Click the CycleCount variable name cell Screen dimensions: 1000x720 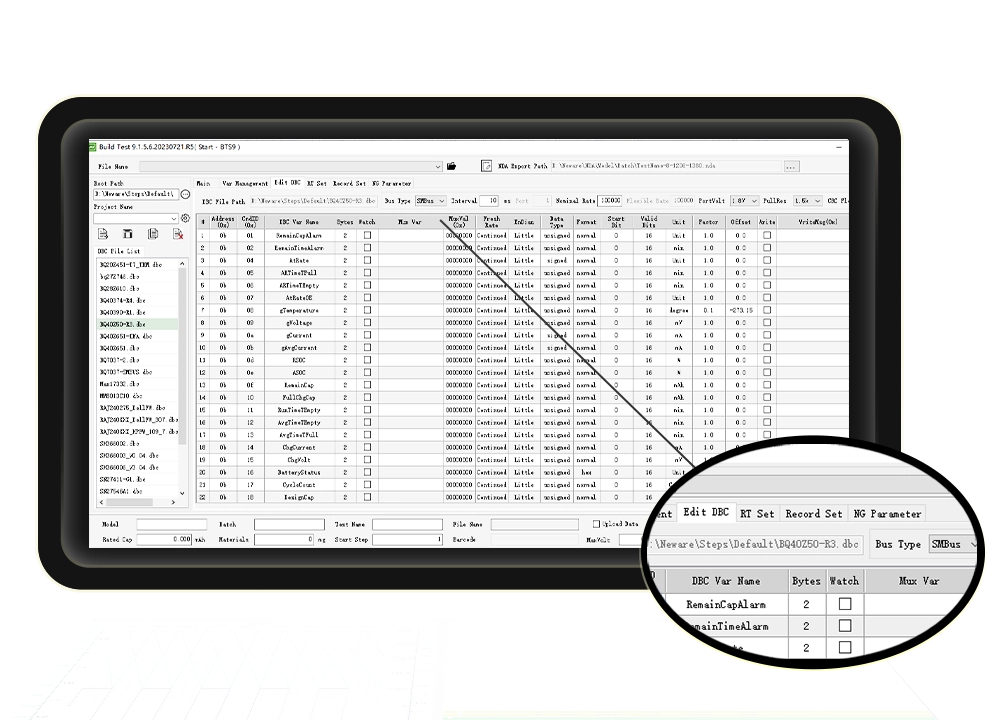coord(299,485)
